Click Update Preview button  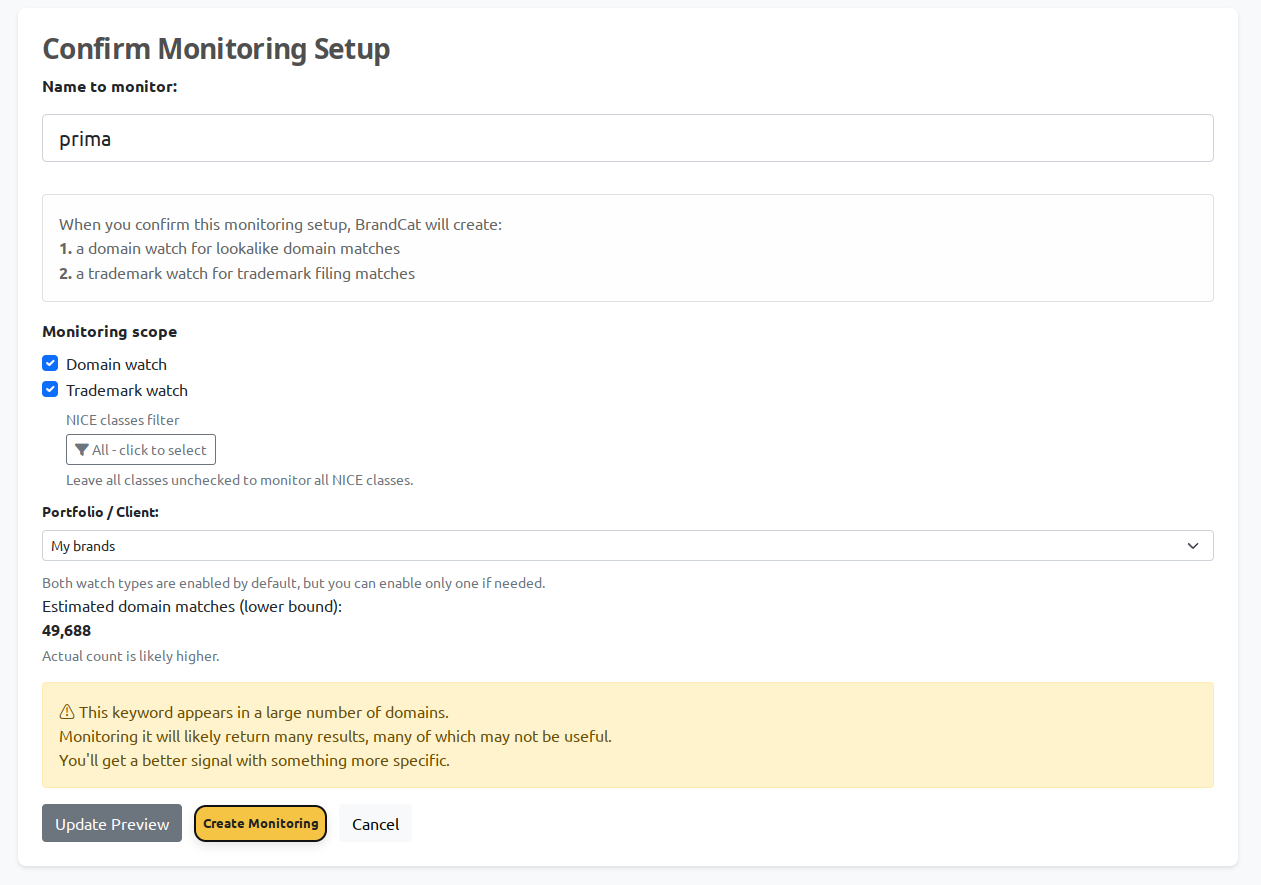112,823
